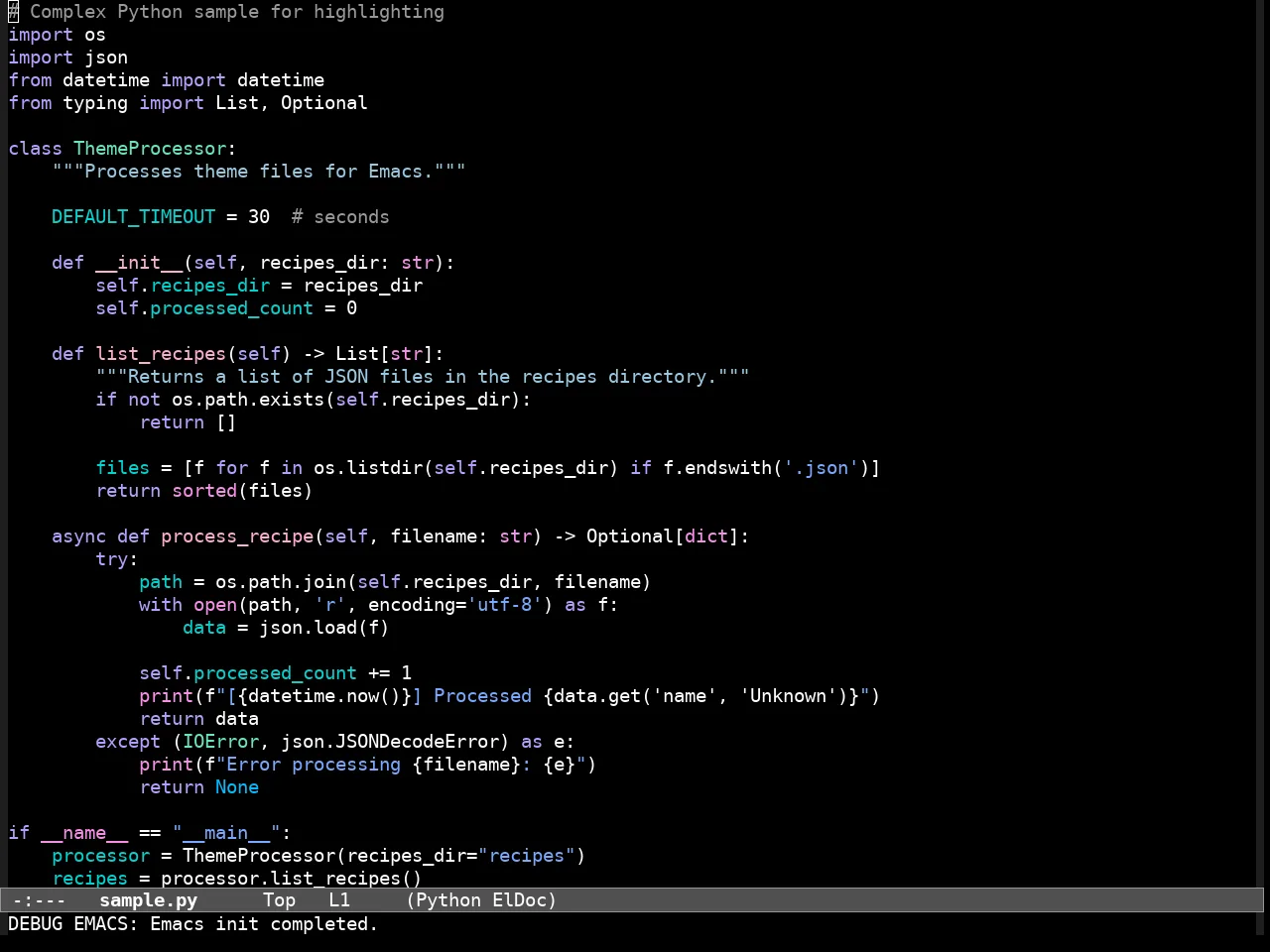
Task: Click 'Processed' inside the f-string
Action: [482, 696]
